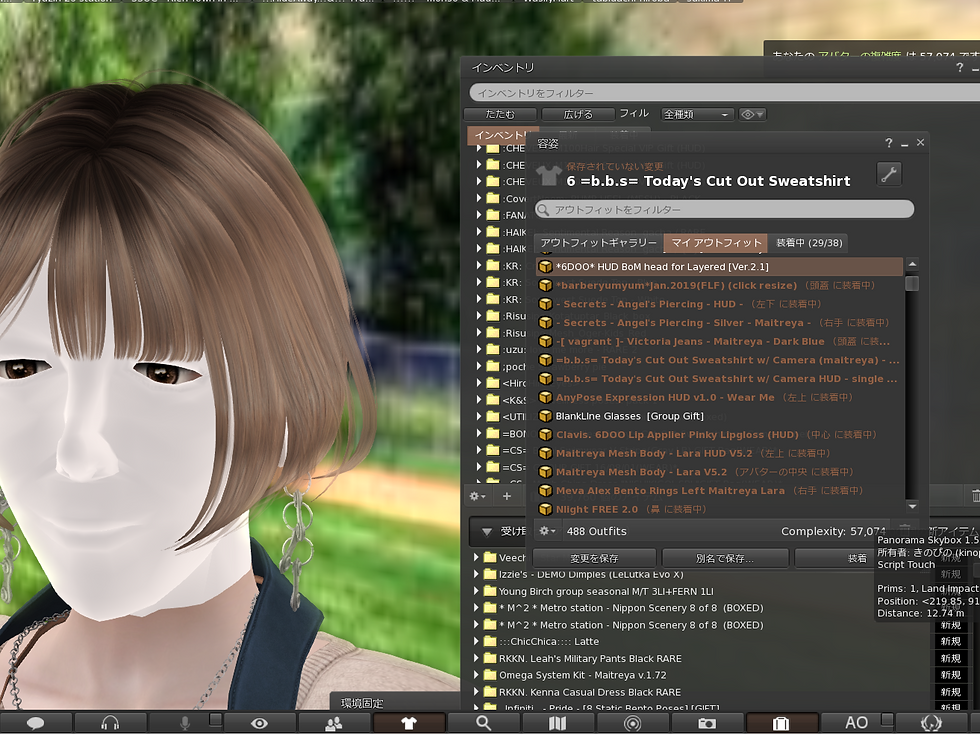Screen dimensions: 980x735
Task: Click the AO animation overrider button
Action: tap(856, 723)
